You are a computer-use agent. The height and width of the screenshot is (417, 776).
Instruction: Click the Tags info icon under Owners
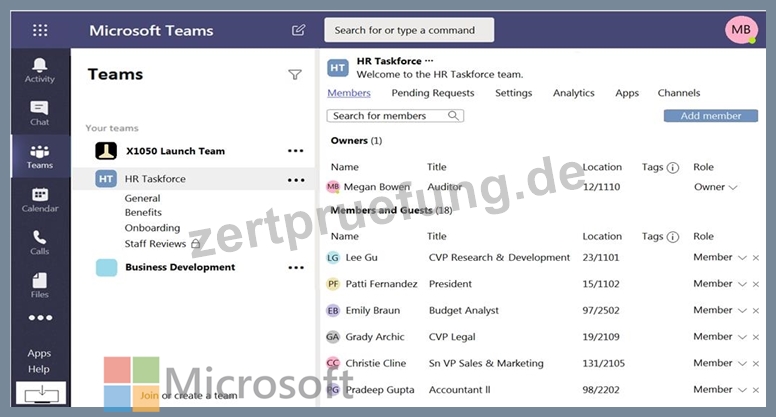coord(673,168)
